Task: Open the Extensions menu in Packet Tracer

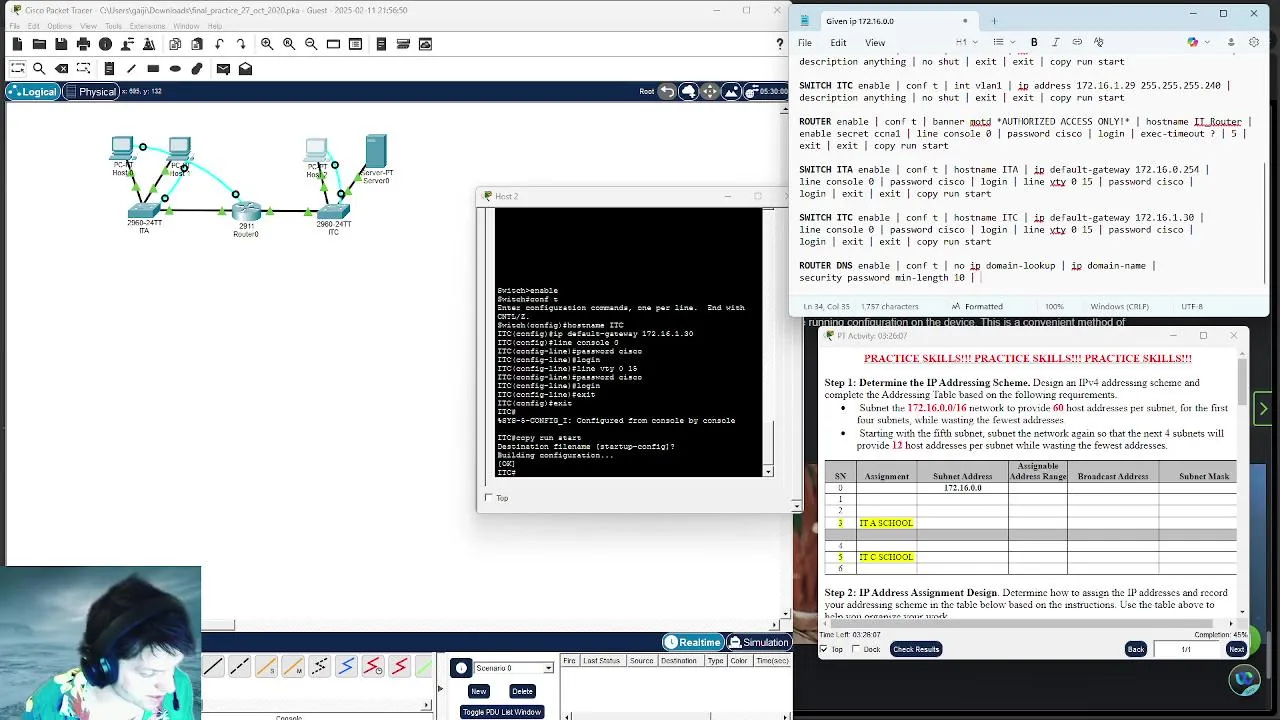Action: [148, 26]
